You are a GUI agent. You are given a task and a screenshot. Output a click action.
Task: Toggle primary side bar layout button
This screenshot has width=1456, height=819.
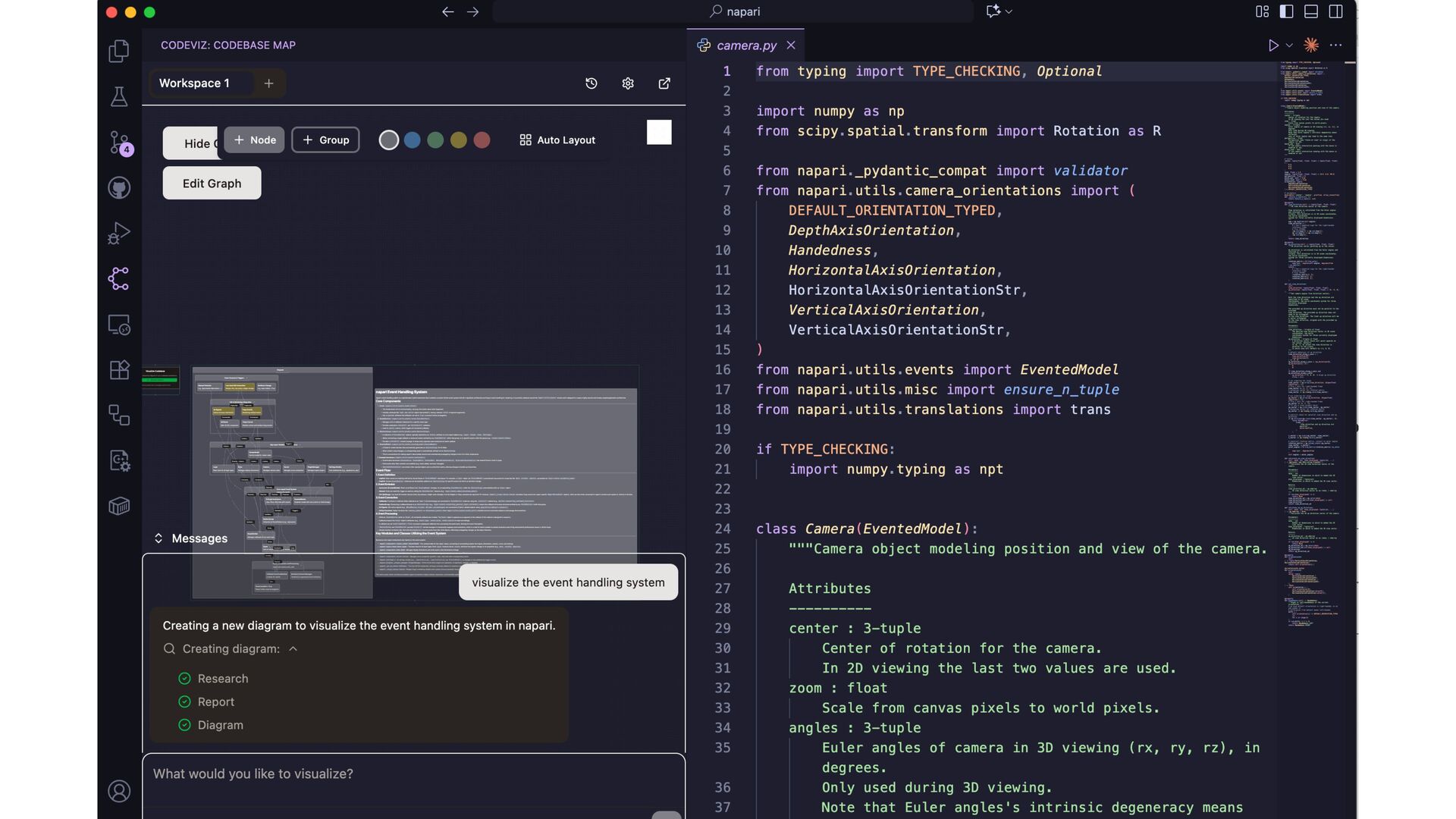point(1286,11)
